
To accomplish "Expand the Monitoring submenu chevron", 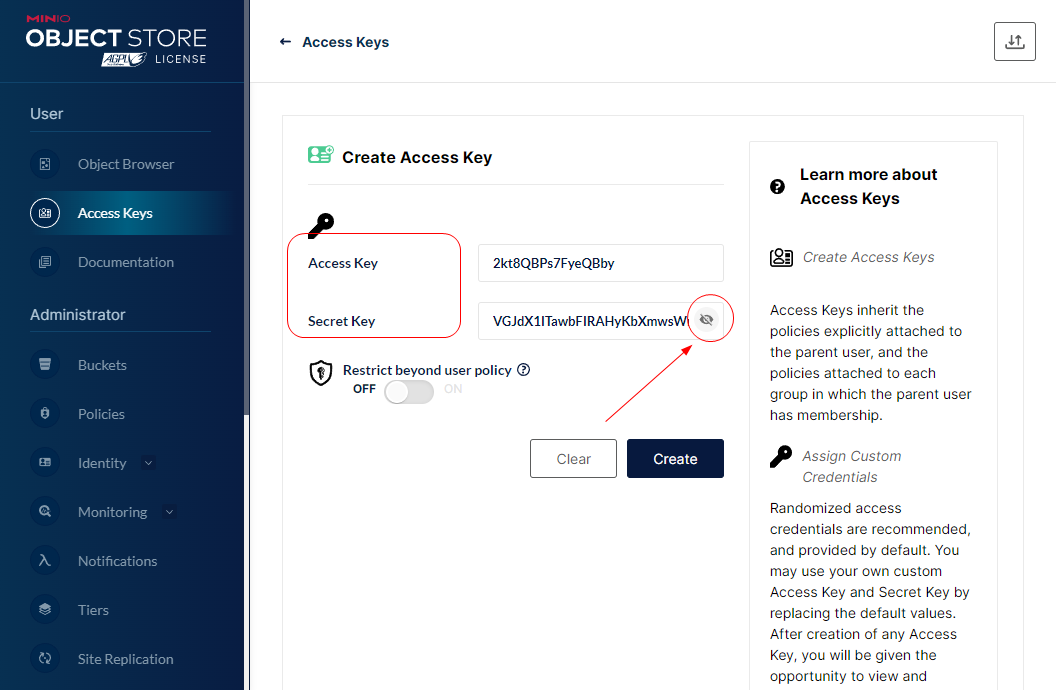I will 169,512.
